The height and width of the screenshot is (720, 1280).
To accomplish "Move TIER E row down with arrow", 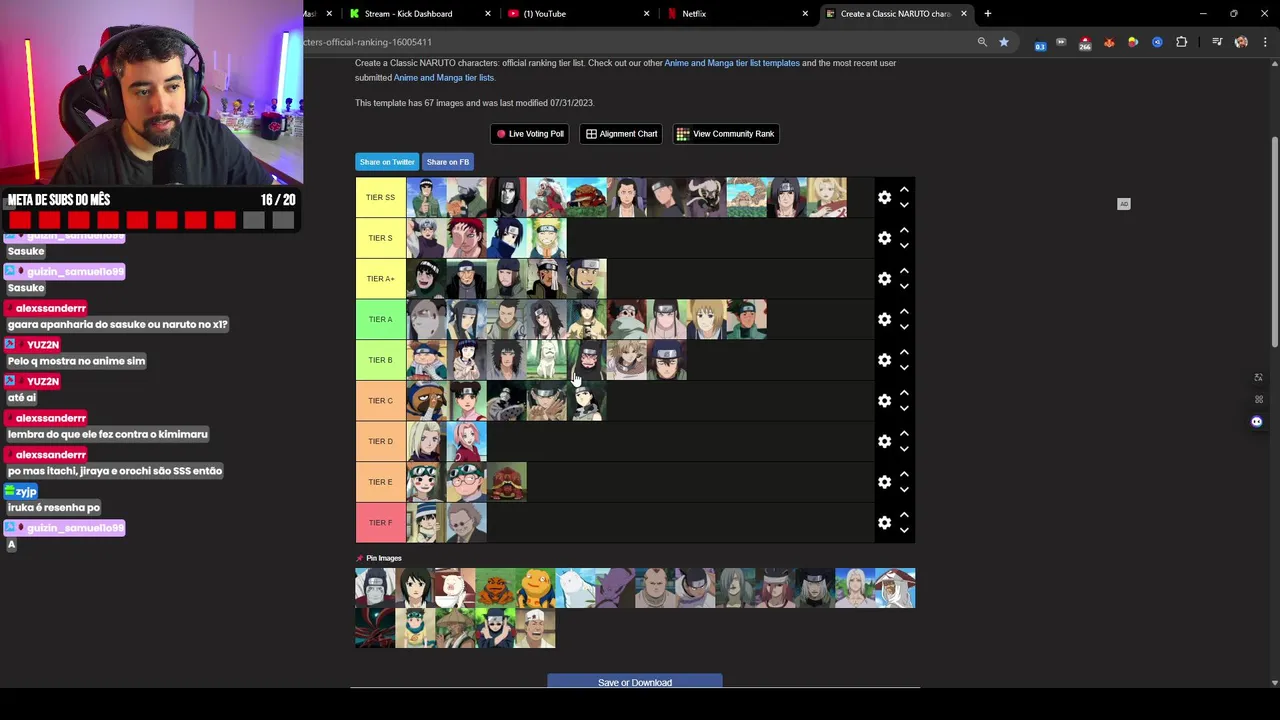I will click(904, 490).
